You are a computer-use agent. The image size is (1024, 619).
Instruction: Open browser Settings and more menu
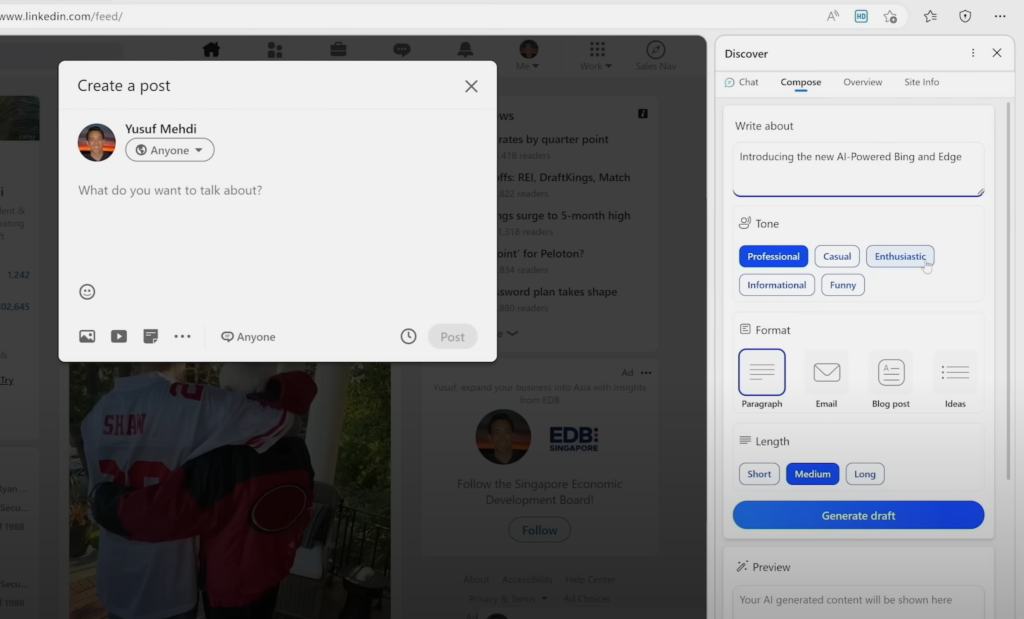(1000, 16)
